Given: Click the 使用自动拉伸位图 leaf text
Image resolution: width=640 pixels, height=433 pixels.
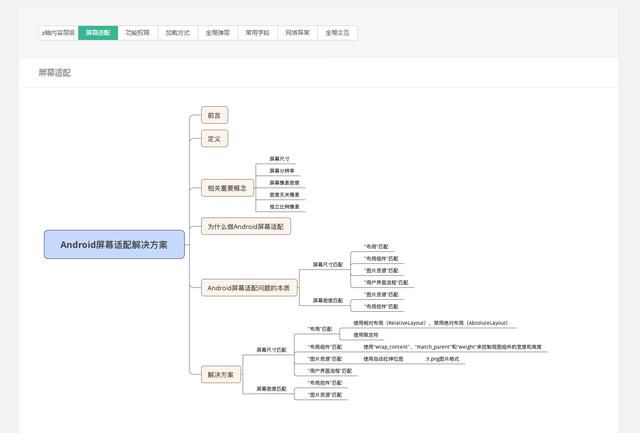Looking at the screenshot, I should [x=383, y=359].
